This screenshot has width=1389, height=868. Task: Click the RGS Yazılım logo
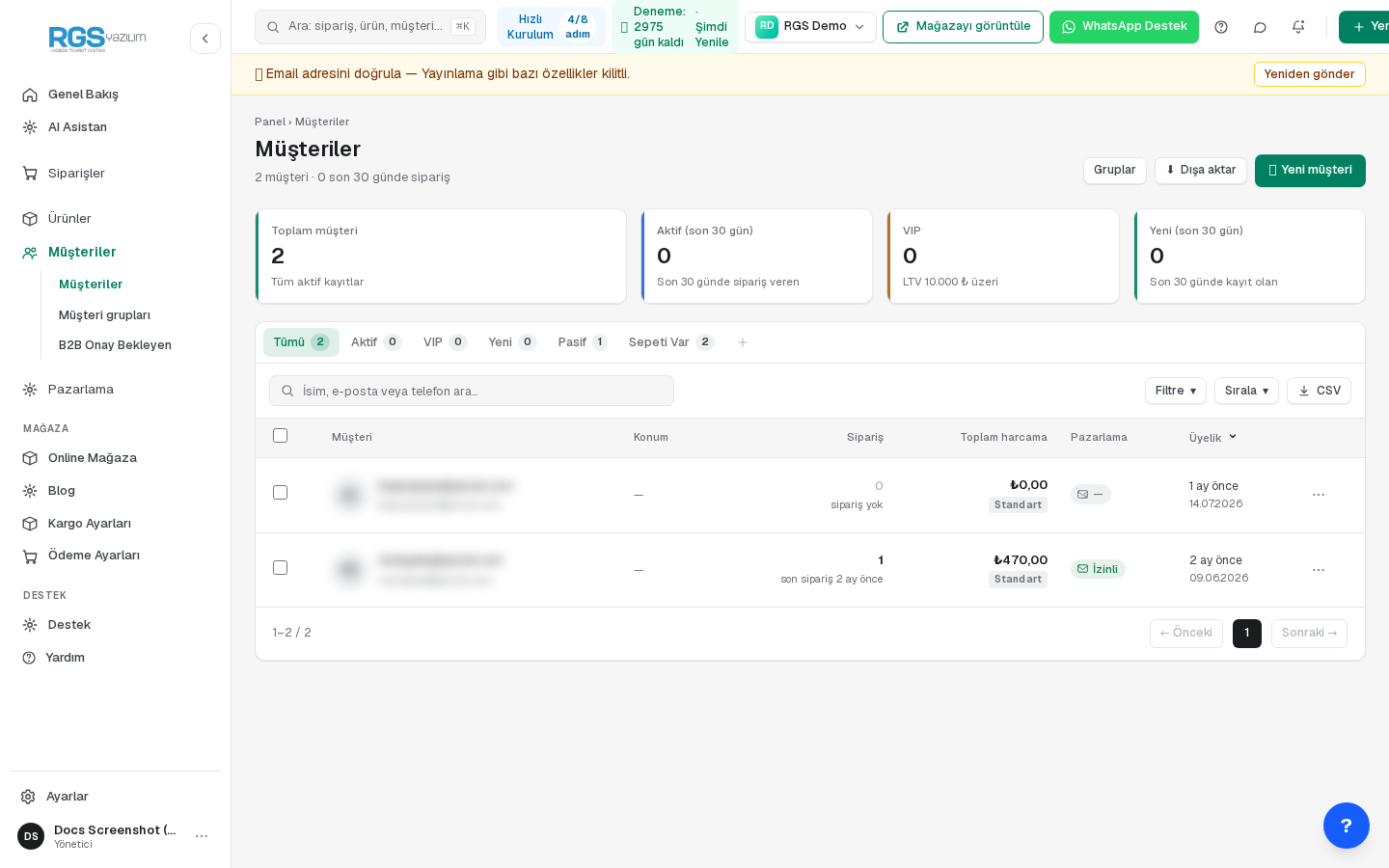click(x=97, y=39)
